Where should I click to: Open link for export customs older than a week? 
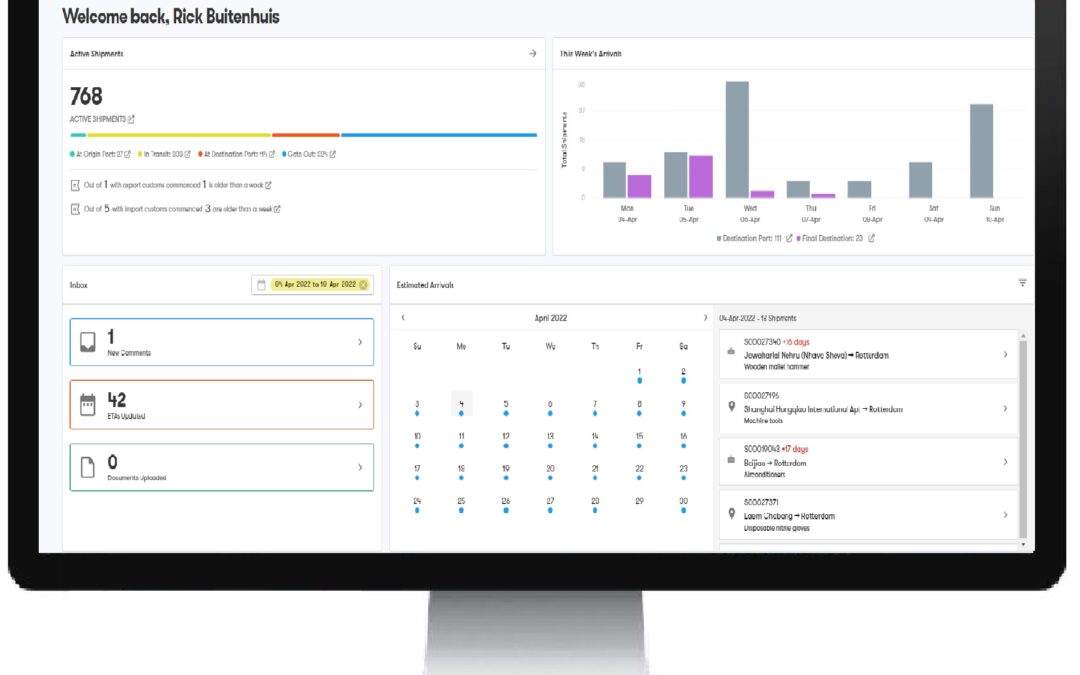pyautogui.click(x=269, y=185)
